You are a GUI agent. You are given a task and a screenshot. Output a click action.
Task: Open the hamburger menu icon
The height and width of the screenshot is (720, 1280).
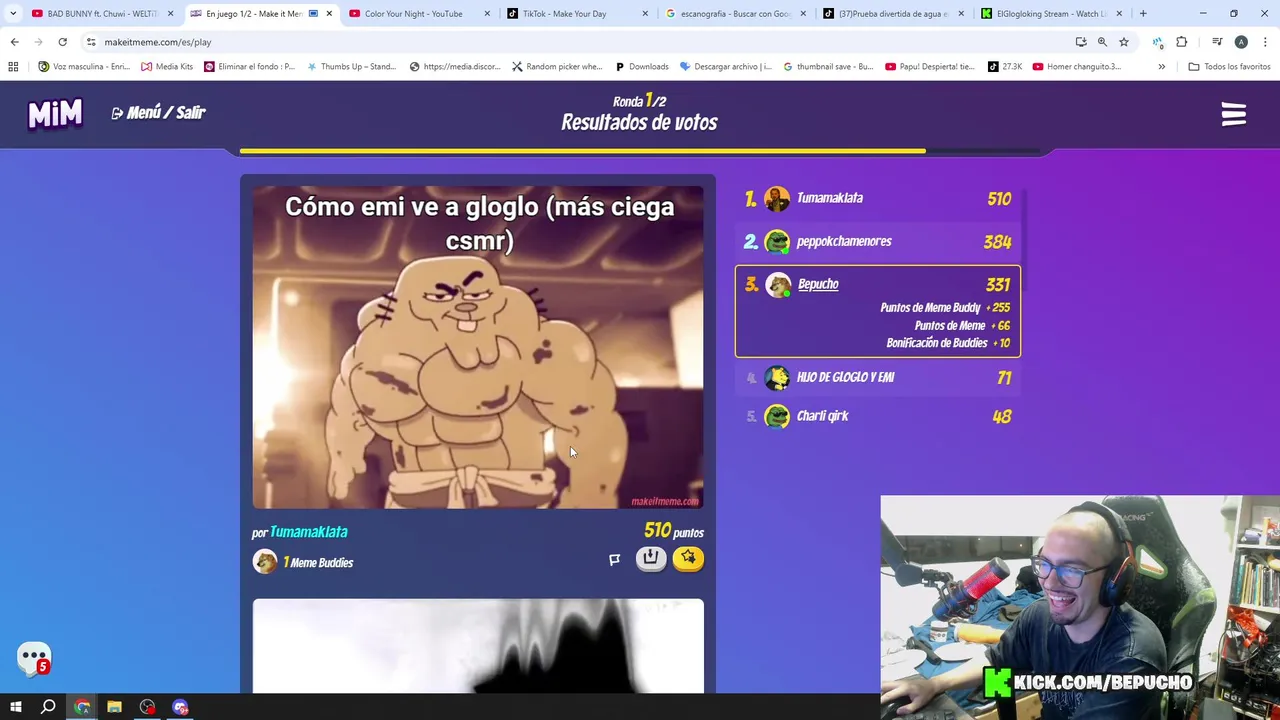[1233, 114]
